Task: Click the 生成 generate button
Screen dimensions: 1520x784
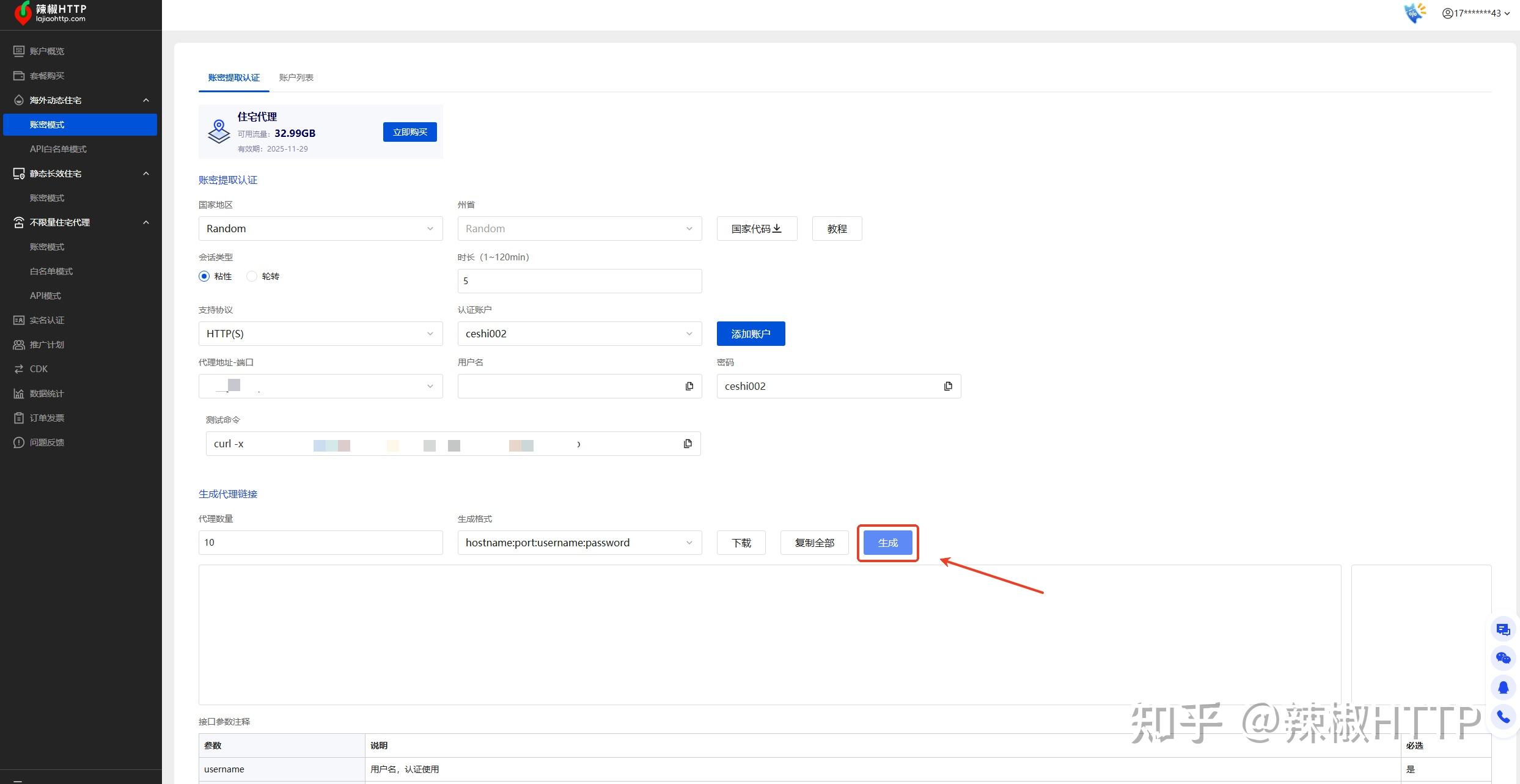Action: (887, 543)
